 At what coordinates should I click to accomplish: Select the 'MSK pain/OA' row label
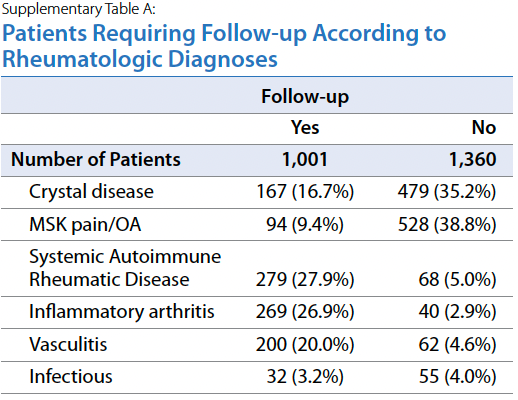pyautogui.click(x=85, y=224)
